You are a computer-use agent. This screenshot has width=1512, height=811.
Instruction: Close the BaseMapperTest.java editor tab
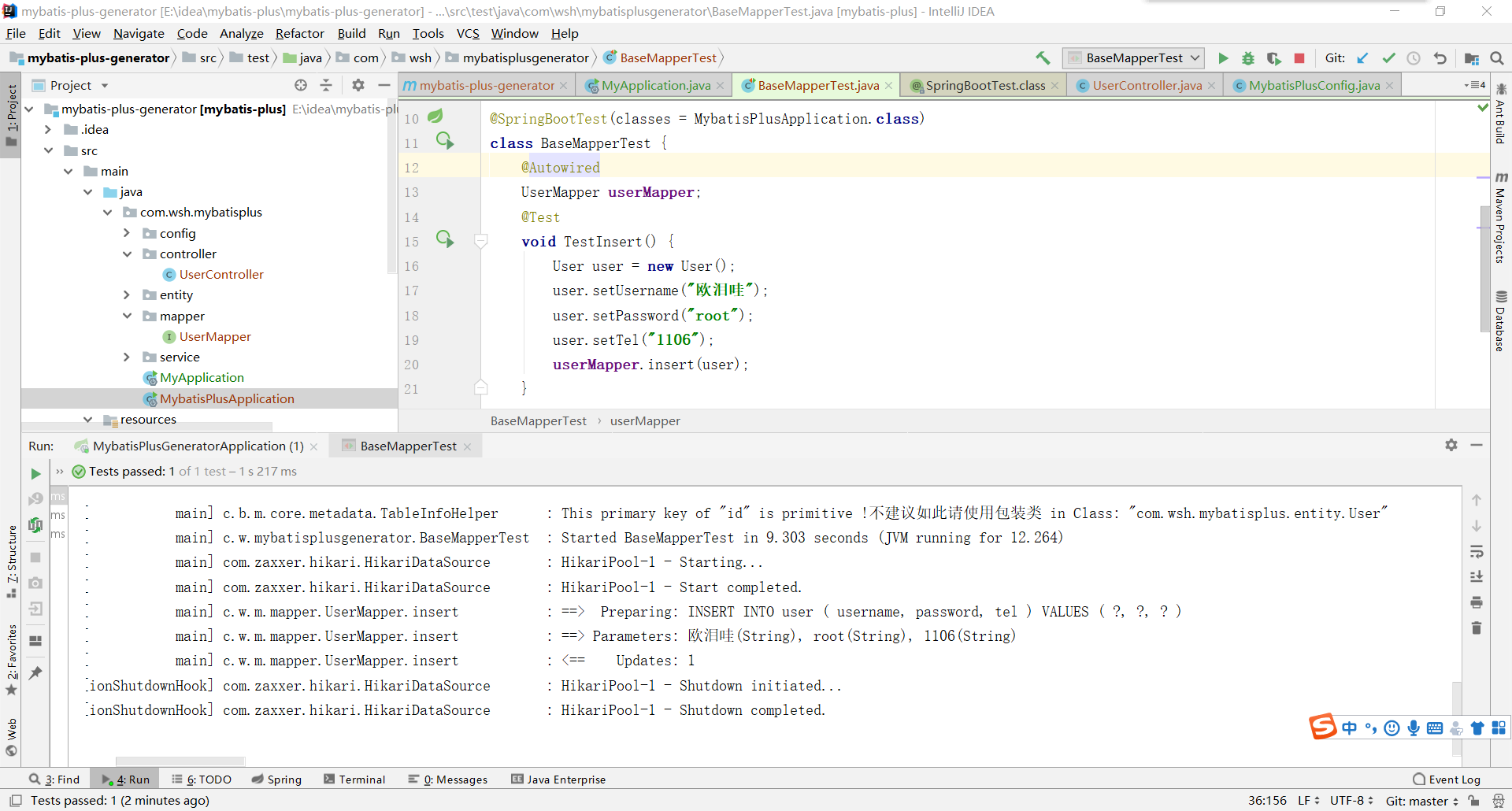tap(889, 85)
